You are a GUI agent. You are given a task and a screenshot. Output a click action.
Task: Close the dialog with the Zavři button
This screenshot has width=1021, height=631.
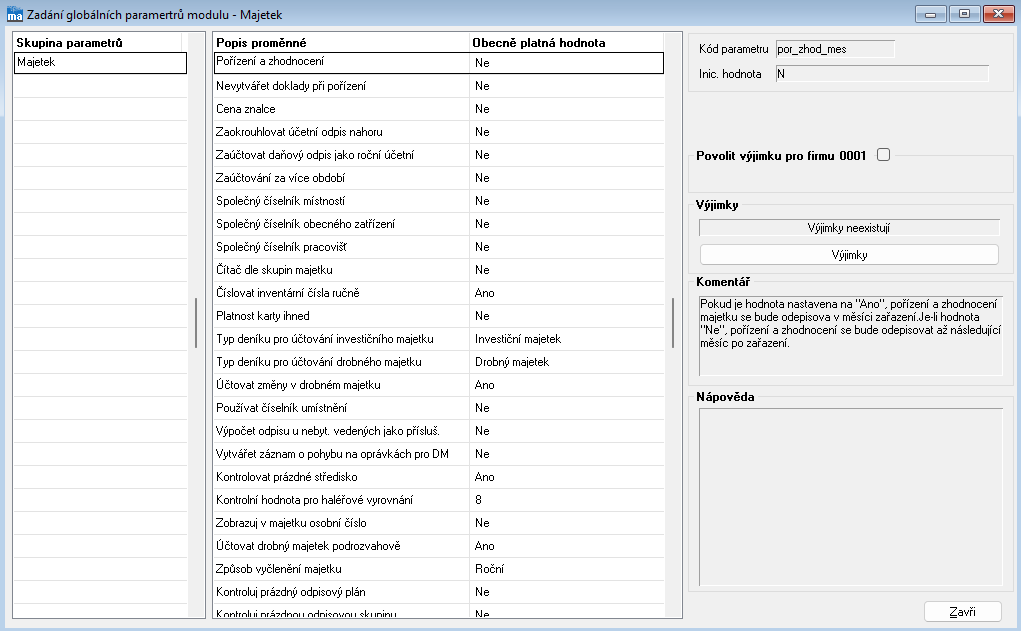(x=962, y=611)
